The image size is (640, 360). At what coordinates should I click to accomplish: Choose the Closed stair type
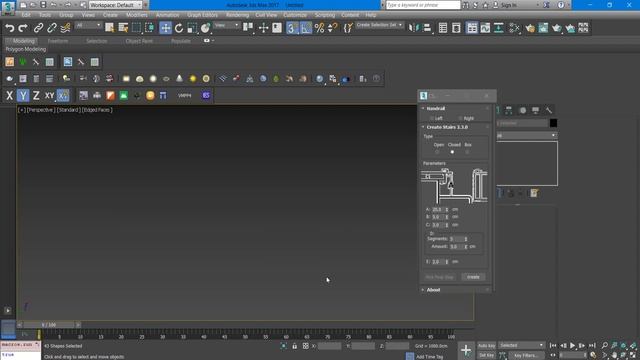[452, 152]
